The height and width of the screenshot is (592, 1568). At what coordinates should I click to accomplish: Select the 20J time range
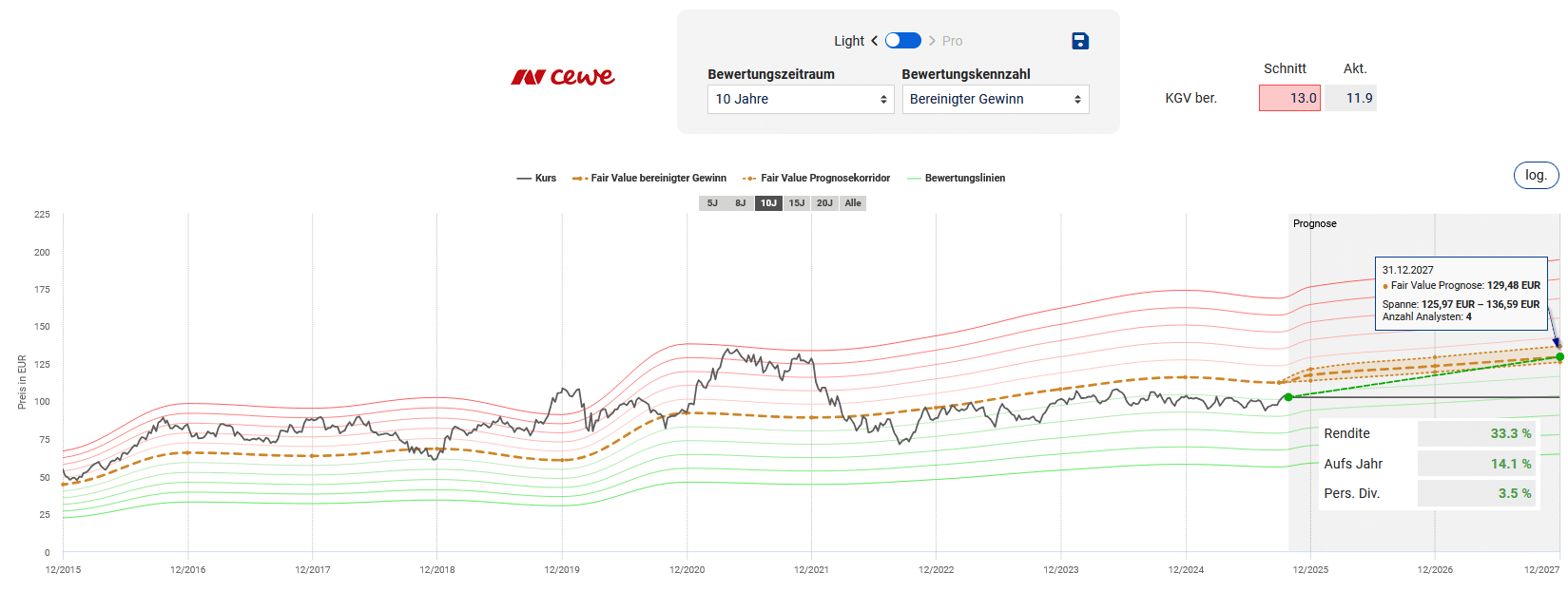(x=824, y=203)
